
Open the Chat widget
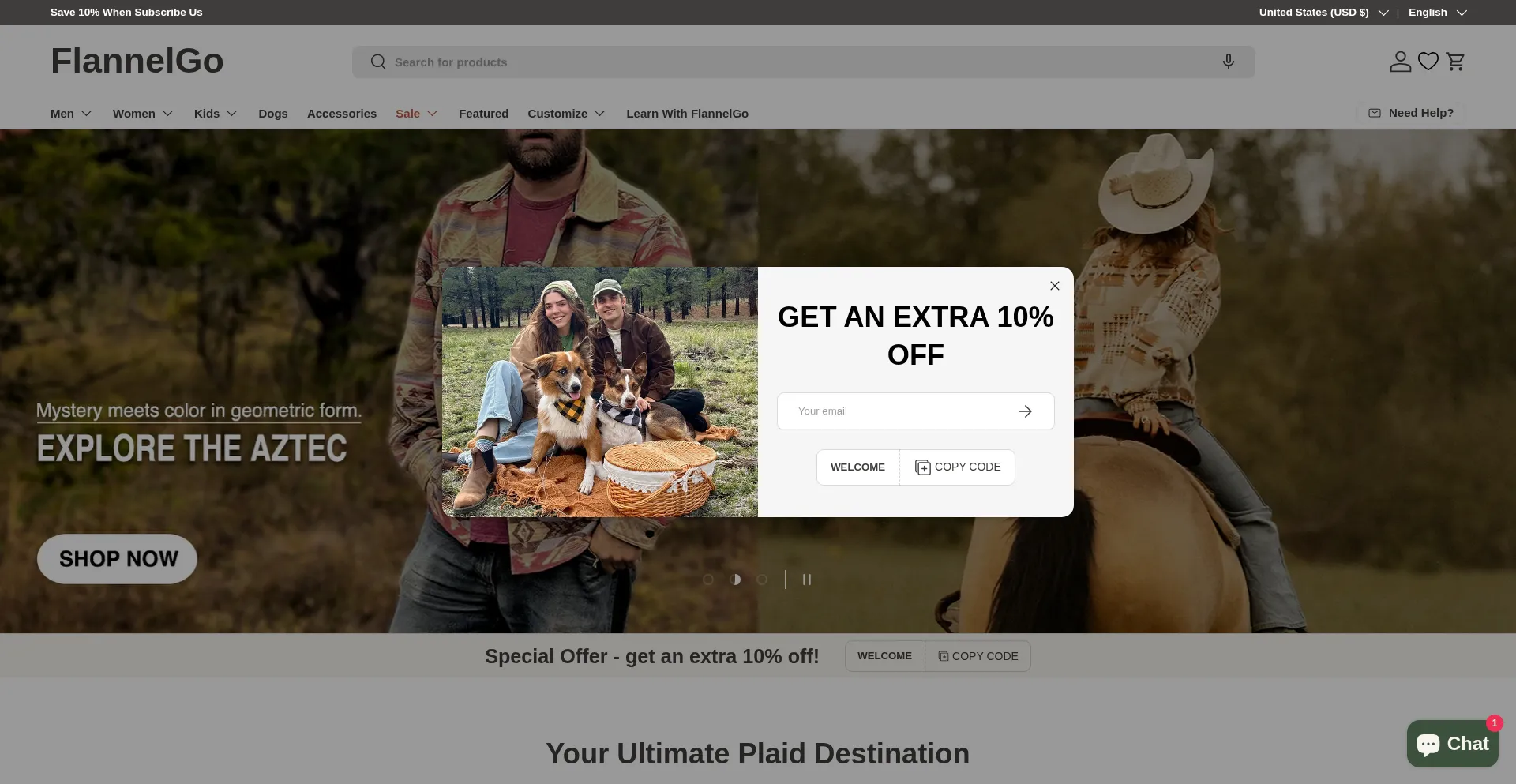1452,744
